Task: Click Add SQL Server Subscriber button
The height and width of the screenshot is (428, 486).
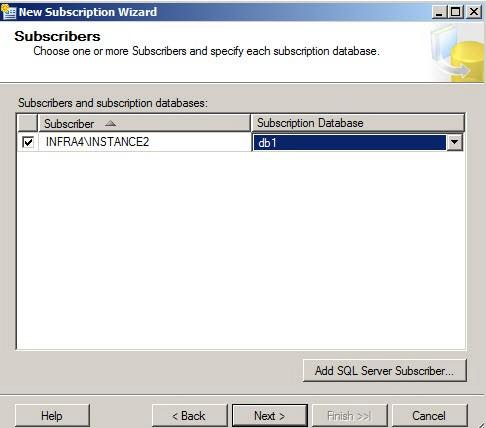Action: point(385,371)
